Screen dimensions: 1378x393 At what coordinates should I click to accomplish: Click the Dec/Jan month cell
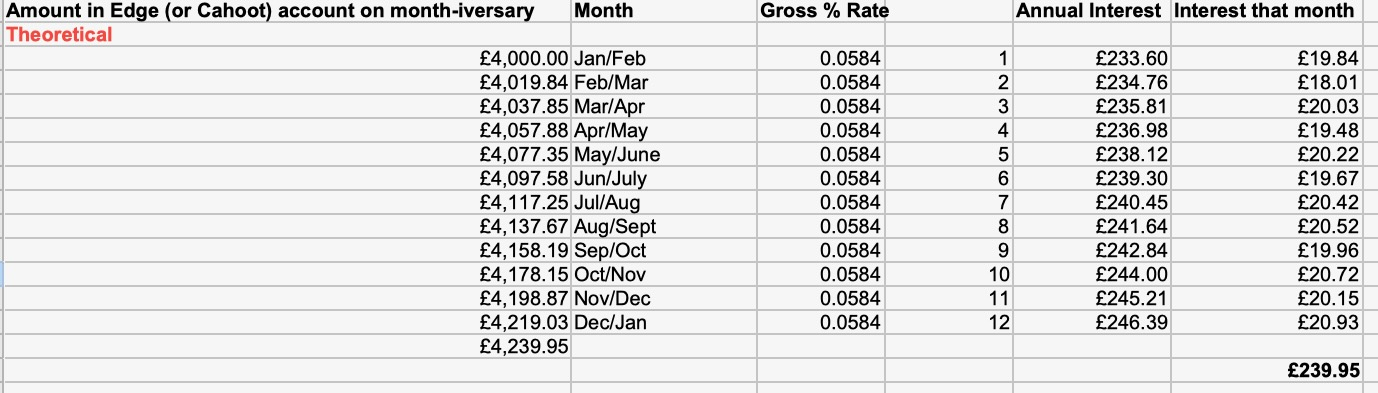click(663, 323)
